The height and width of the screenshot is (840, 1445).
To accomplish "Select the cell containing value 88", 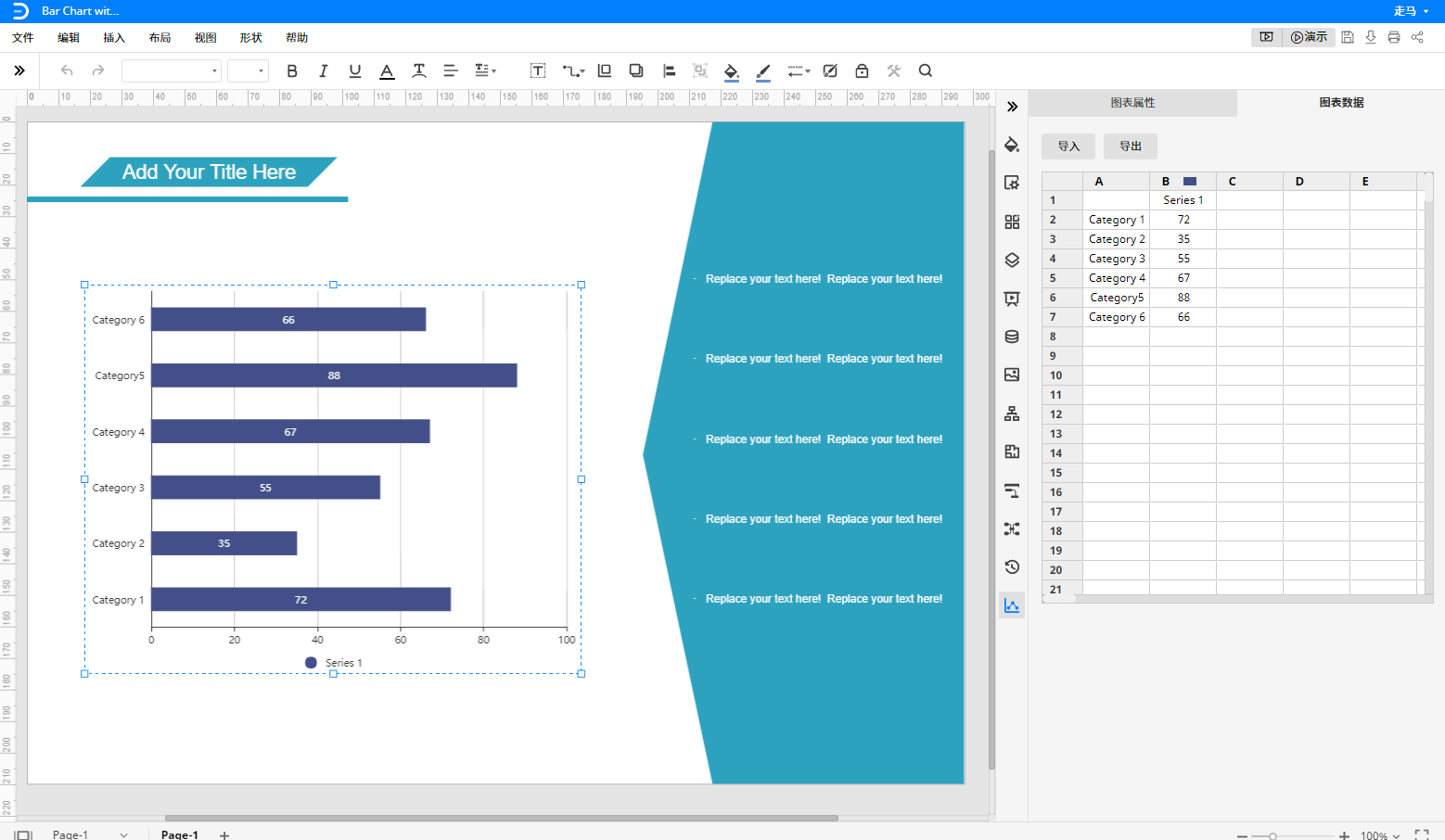I will coord(1183,298).
